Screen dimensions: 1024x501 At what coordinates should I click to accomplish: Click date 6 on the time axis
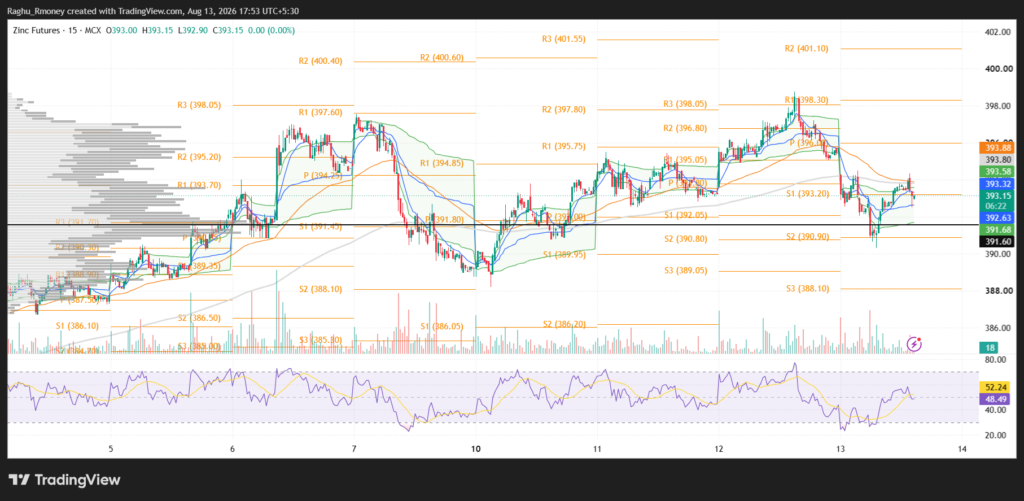[232, 448]
